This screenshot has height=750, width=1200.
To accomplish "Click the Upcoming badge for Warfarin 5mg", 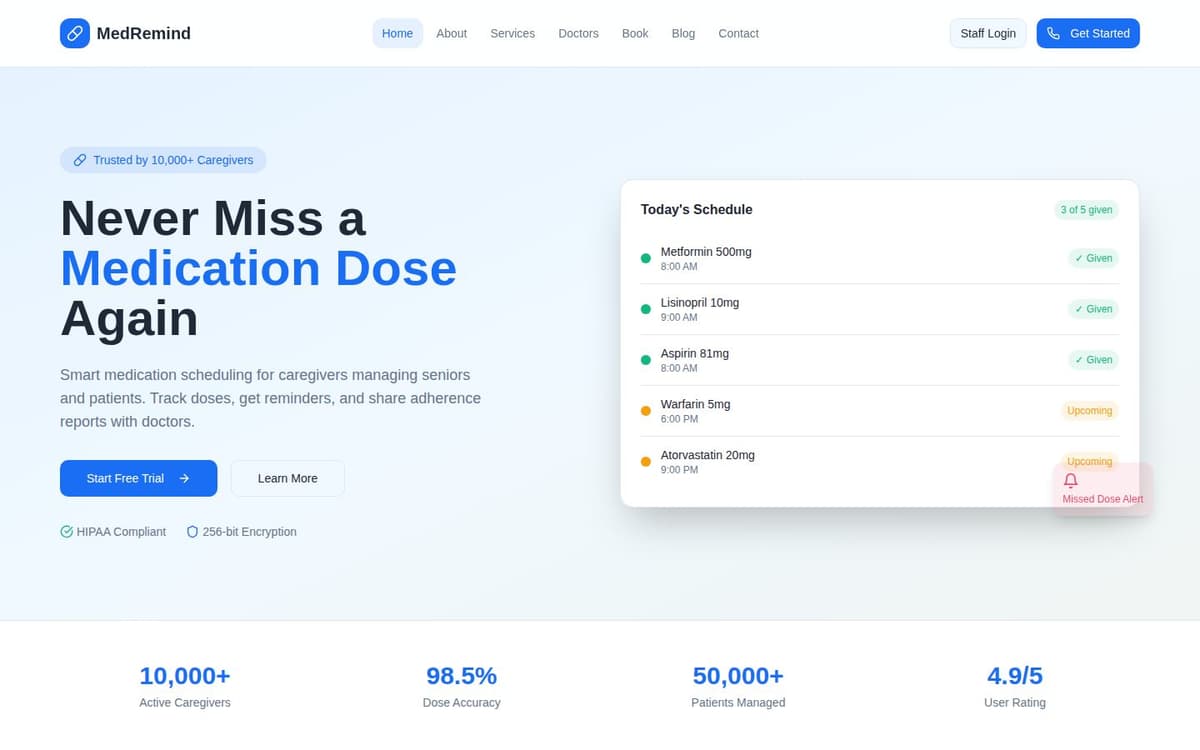I will click(x=1089, y=411).
